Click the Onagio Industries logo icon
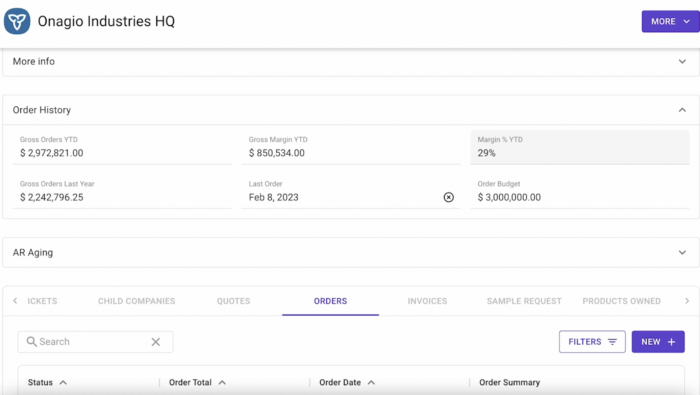This screenshot has width=700, height=395. [x=17, y=21]
